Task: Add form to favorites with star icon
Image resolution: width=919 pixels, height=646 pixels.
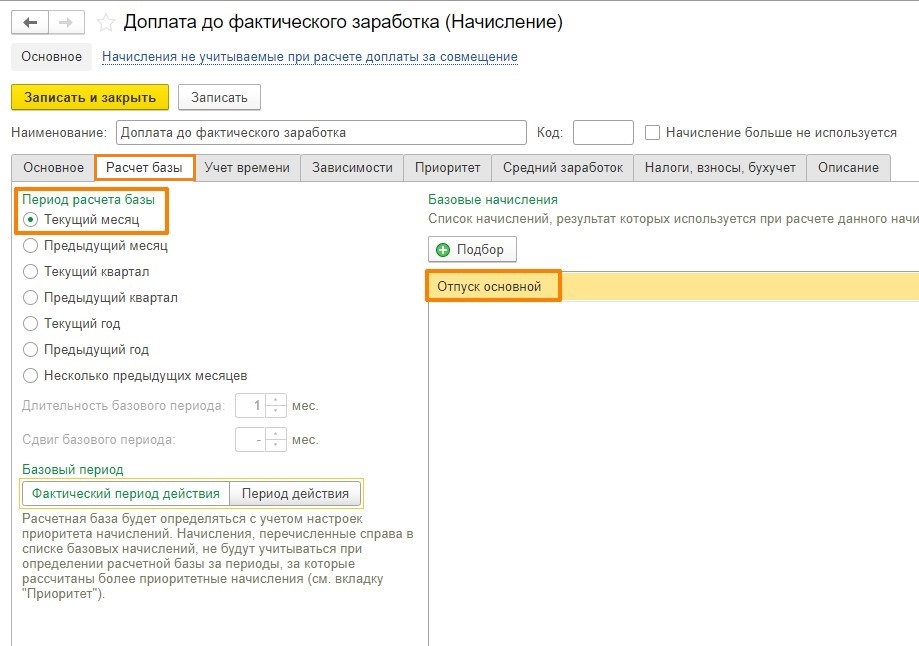Action: click(106, 23)
